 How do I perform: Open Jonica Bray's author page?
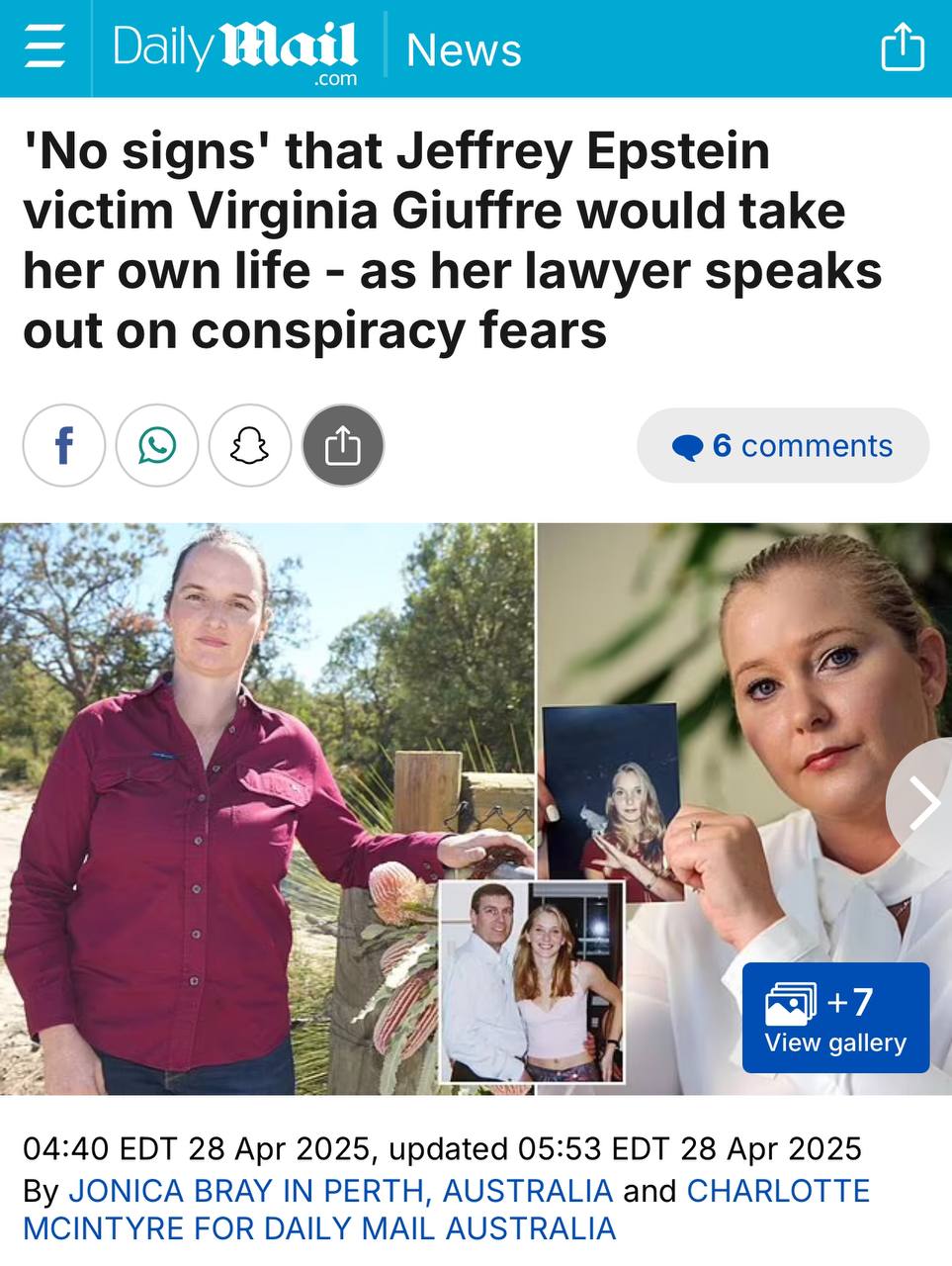(x=340, y=1190)
